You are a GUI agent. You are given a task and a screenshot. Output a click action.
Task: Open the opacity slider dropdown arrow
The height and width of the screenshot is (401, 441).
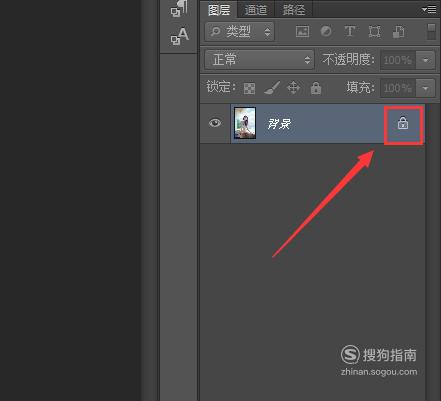point(425,60)
